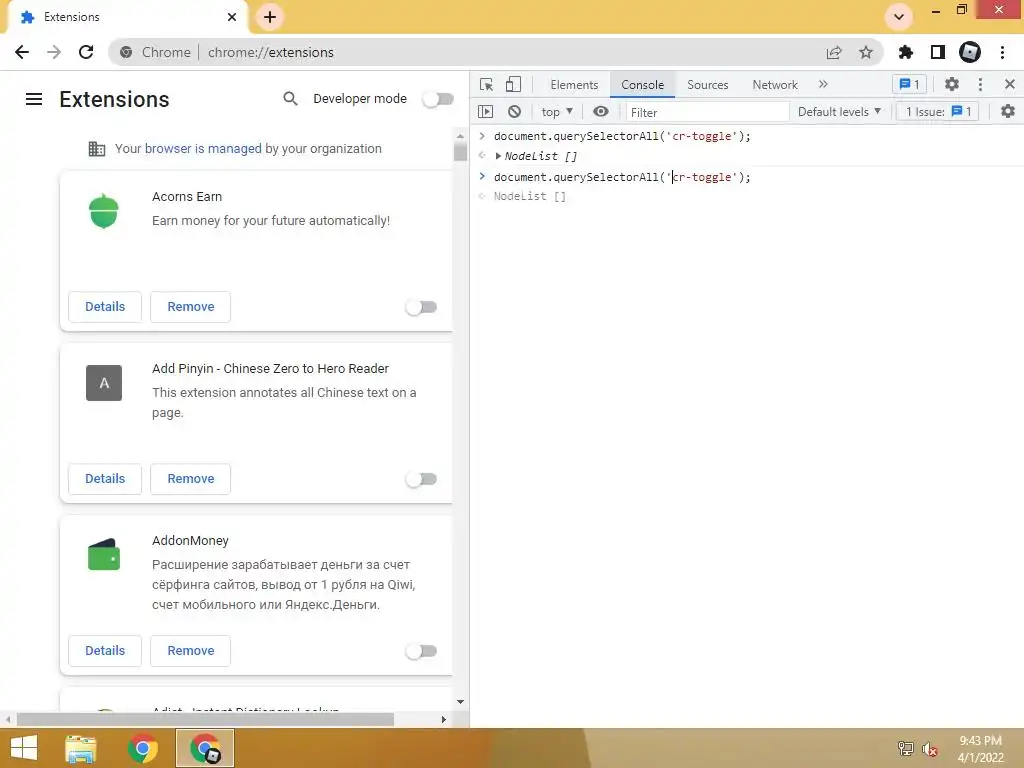Bookmark this page with the star icon
This screenshot has width=1024, height=768.
point(866,52)
